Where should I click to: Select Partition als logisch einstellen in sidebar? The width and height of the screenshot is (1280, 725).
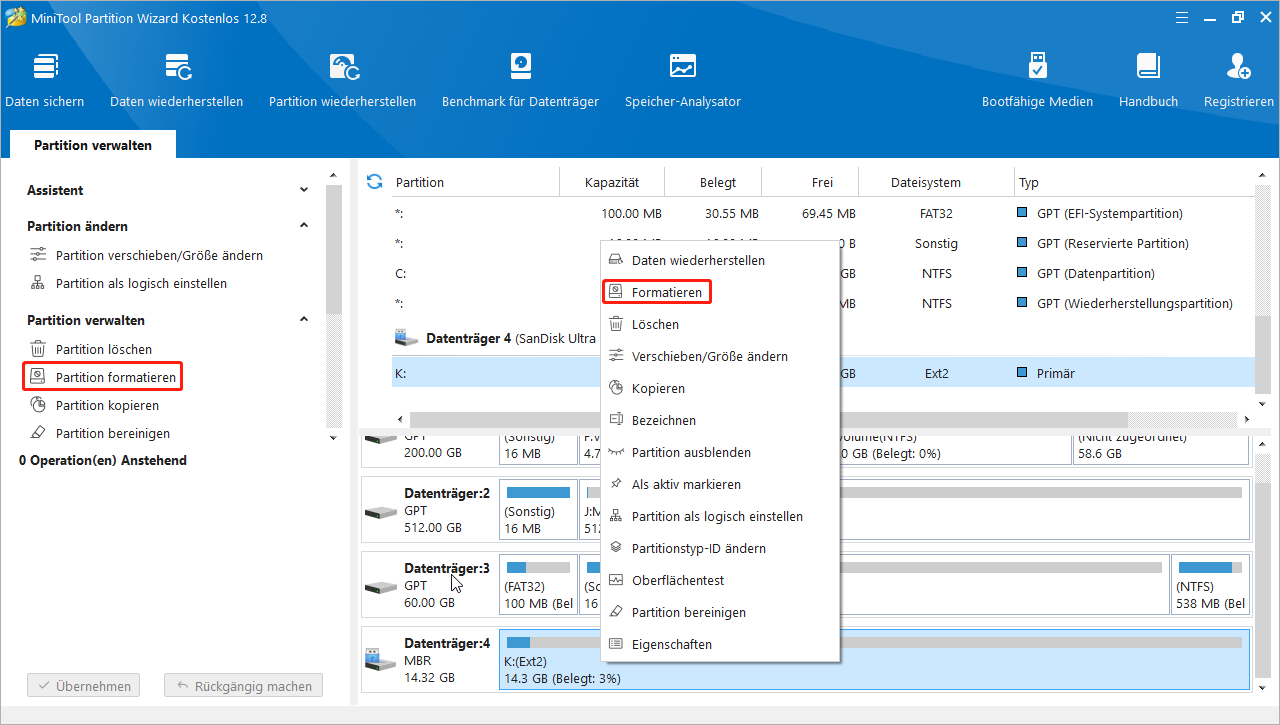click(128, 283)
